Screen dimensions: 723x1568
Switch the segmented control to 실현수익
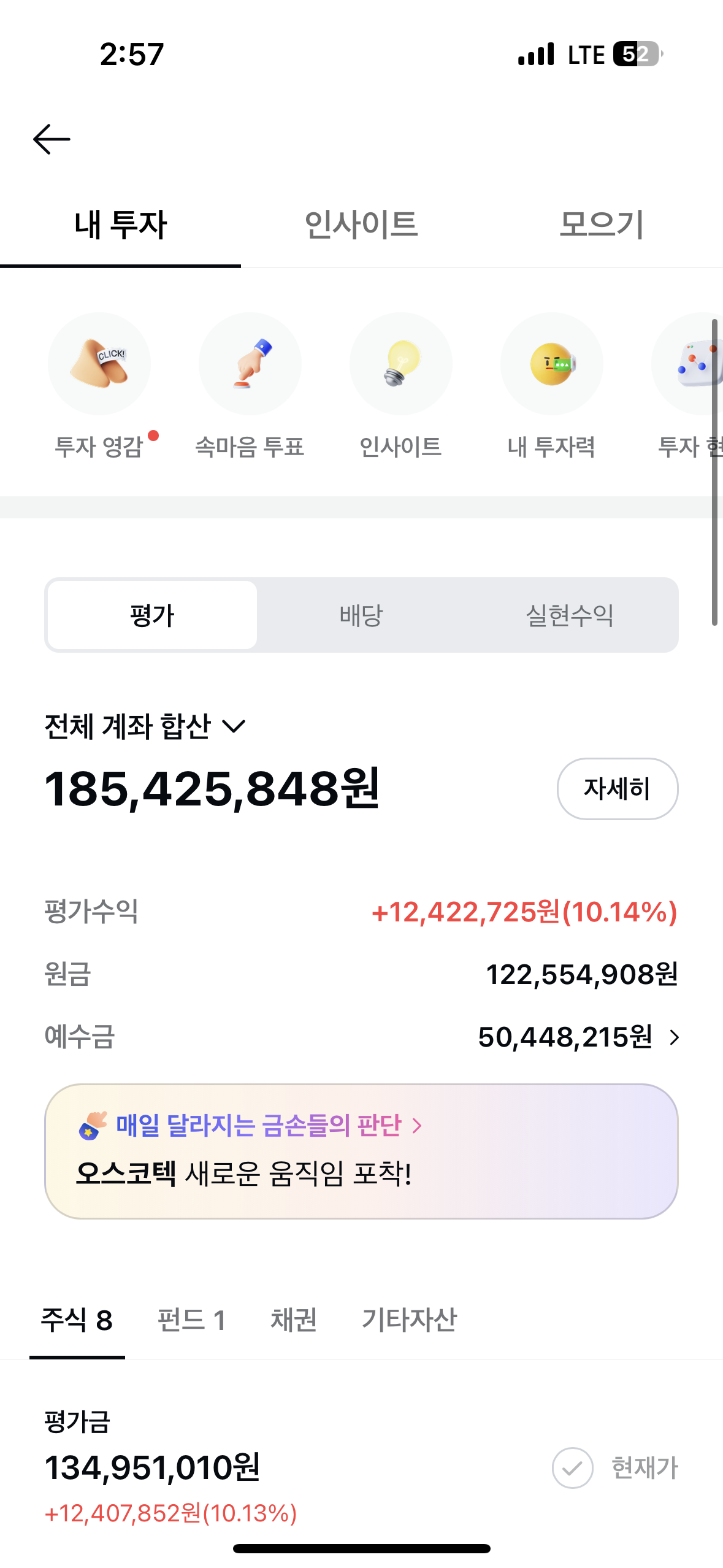pos(570,615)
